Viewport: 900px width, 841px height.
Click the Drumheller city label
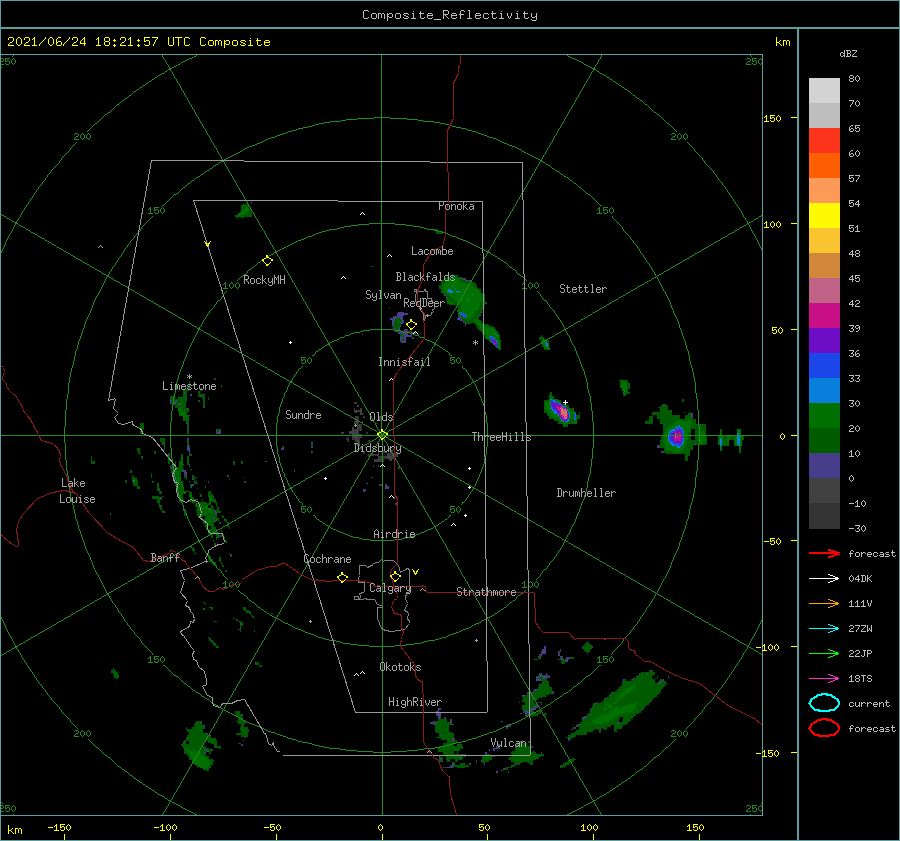586,493
